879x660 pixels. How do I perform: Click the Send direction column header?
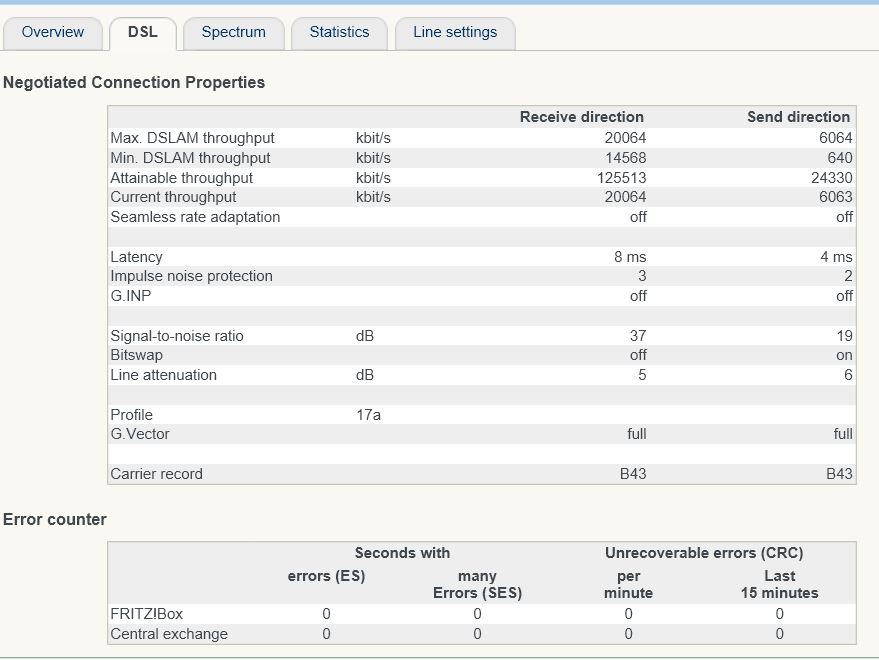tap(798, 117)
